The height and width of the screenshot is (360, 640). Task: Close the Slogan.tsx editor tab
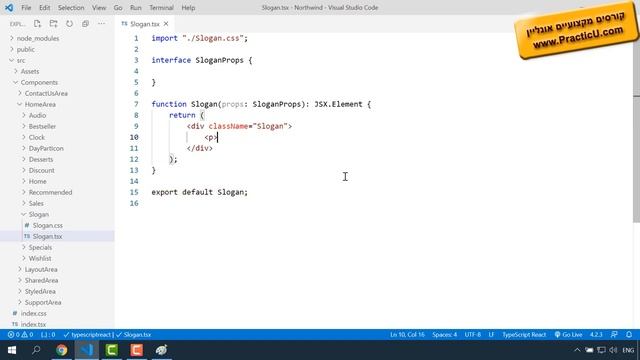[x=166, y=24]
